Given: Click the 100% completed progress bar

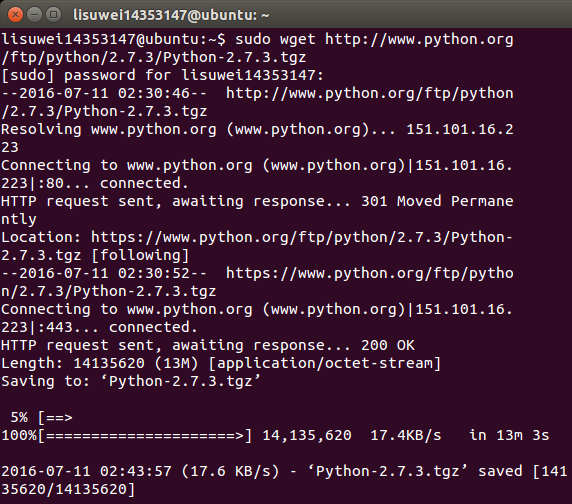Looking at the screenshot, I should 127,435.
